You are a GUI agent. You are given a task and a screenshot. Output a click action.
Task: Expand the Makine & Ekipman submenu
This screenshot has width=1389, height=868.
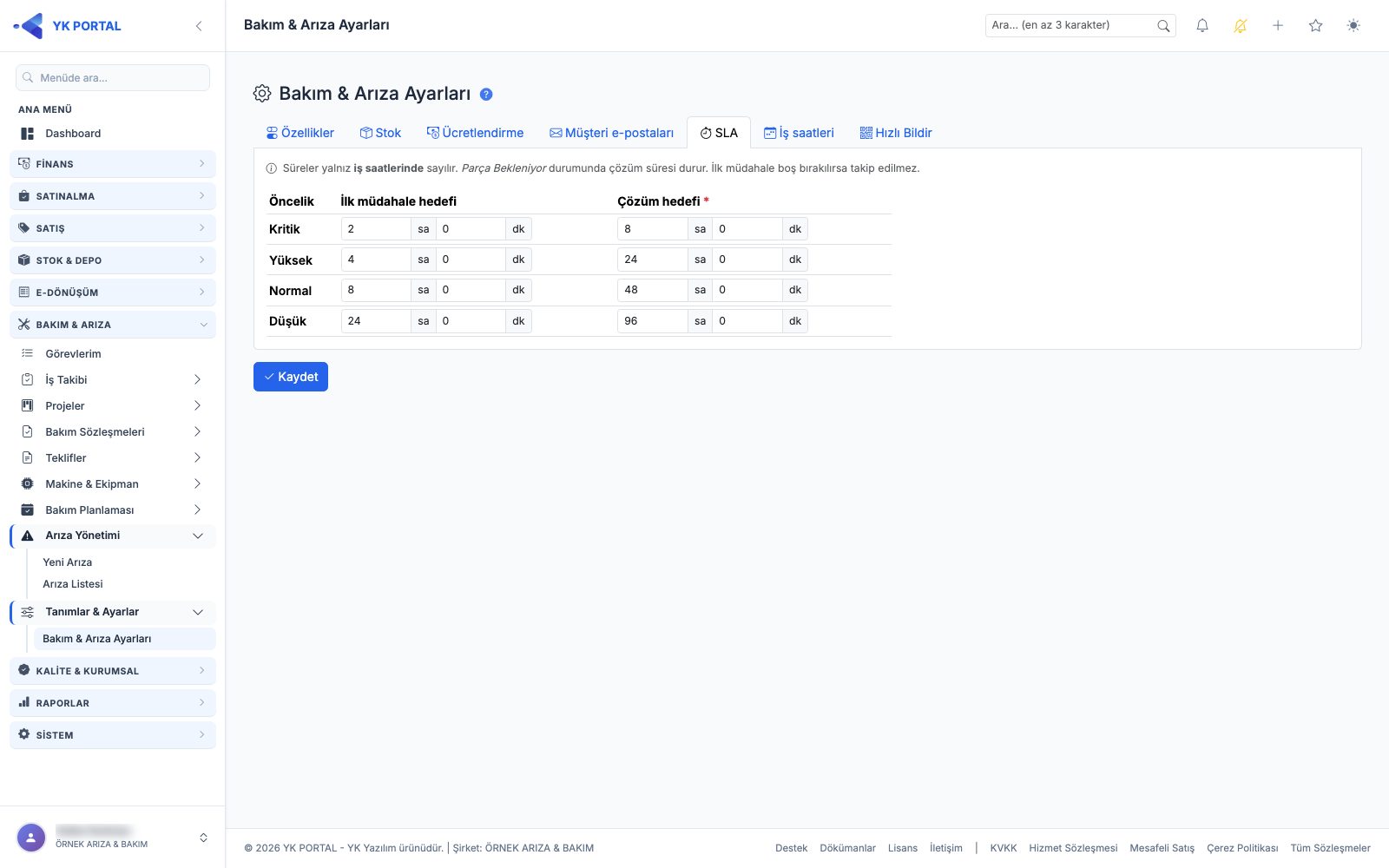[113, 484]
